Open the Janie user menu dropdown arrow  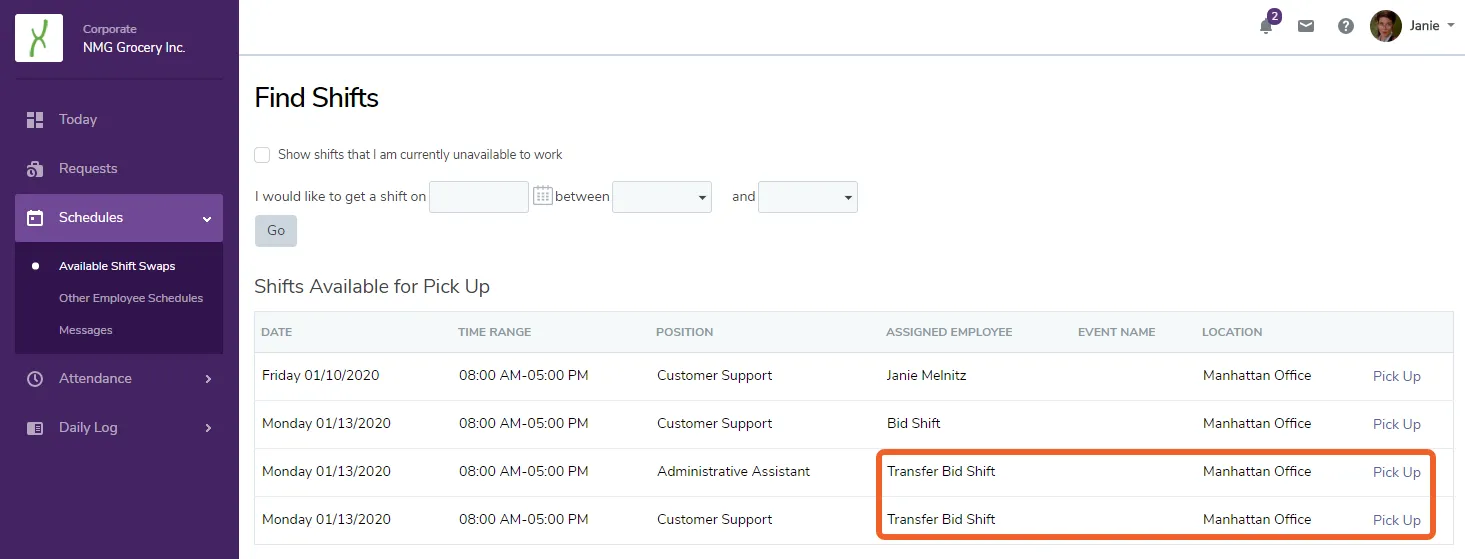[1451, 26]
